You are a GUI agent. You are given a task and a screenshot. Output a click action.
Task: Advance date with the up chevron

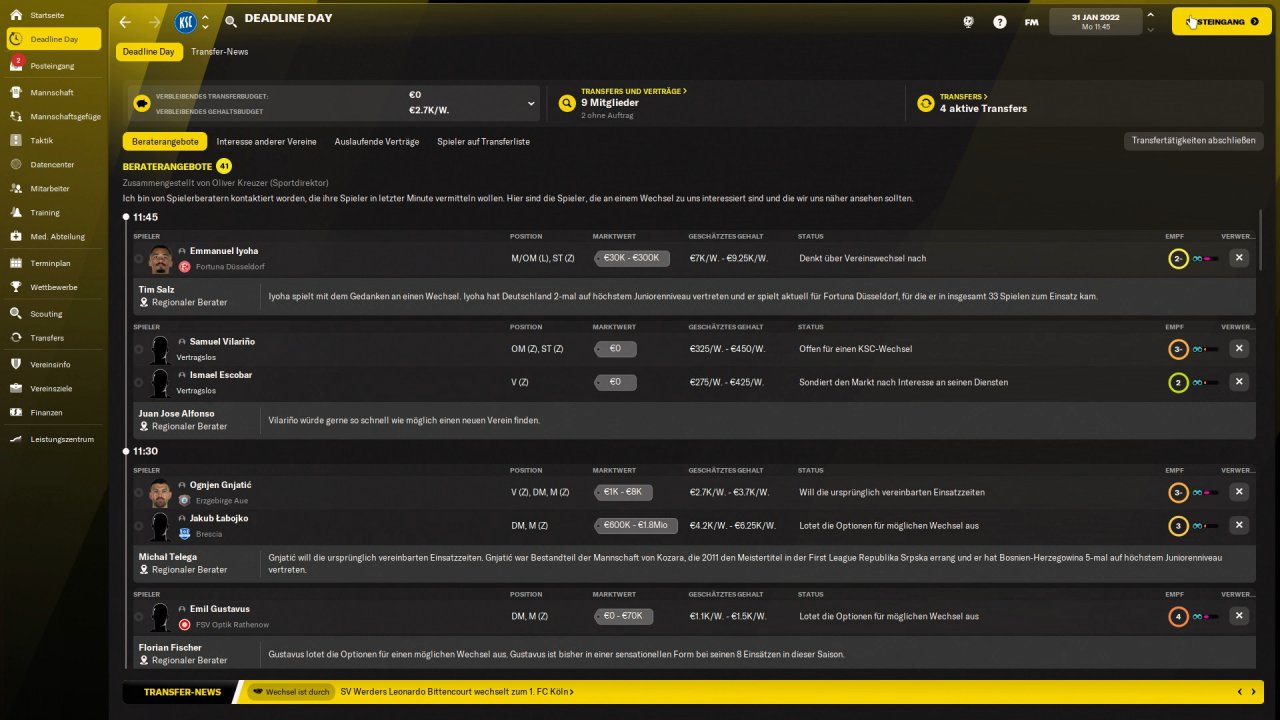click(x=1150, y=14)
